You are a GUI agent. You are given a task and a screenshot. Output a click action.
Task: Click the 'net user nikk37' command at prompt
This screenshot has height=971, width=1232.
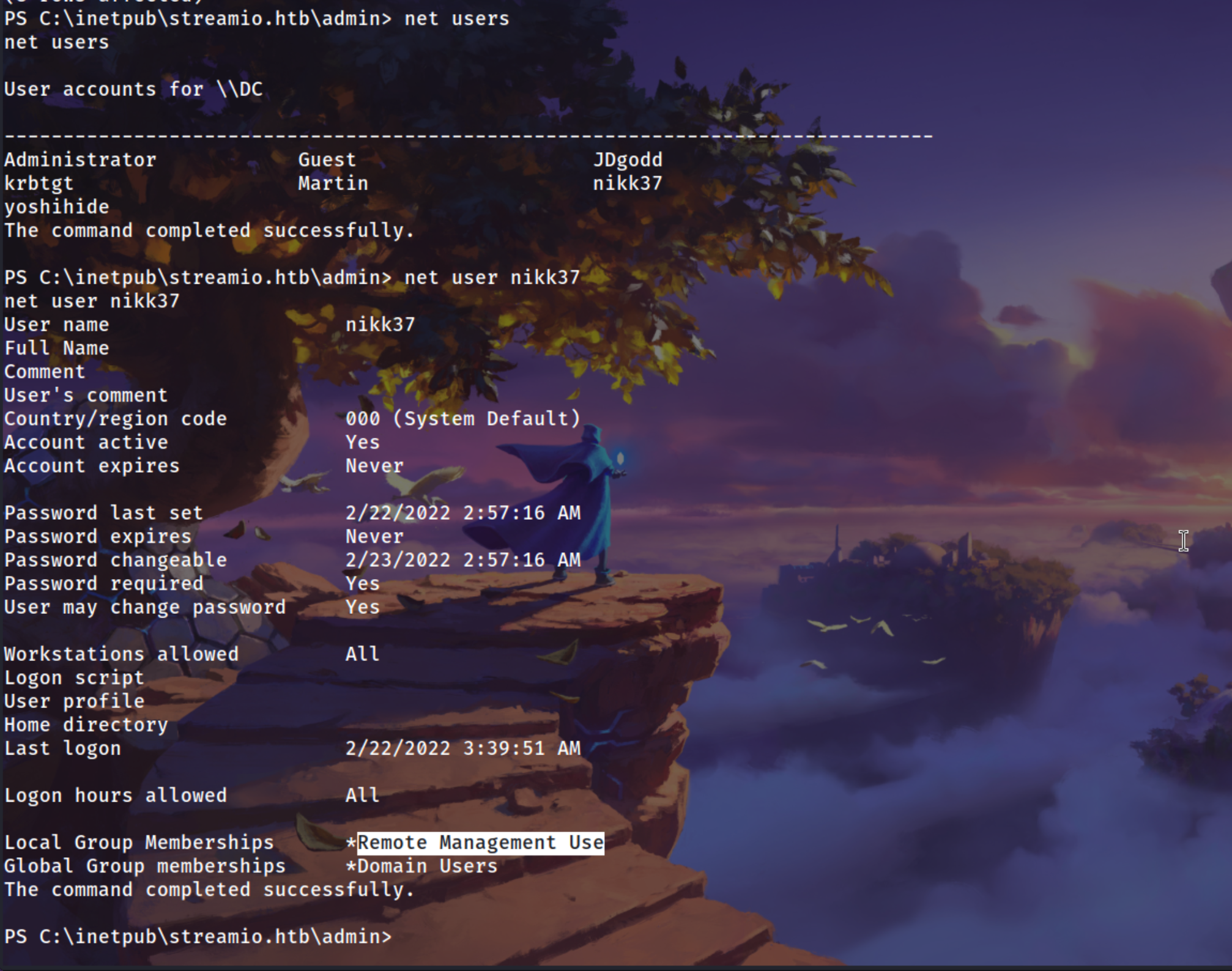click(492, 278)
